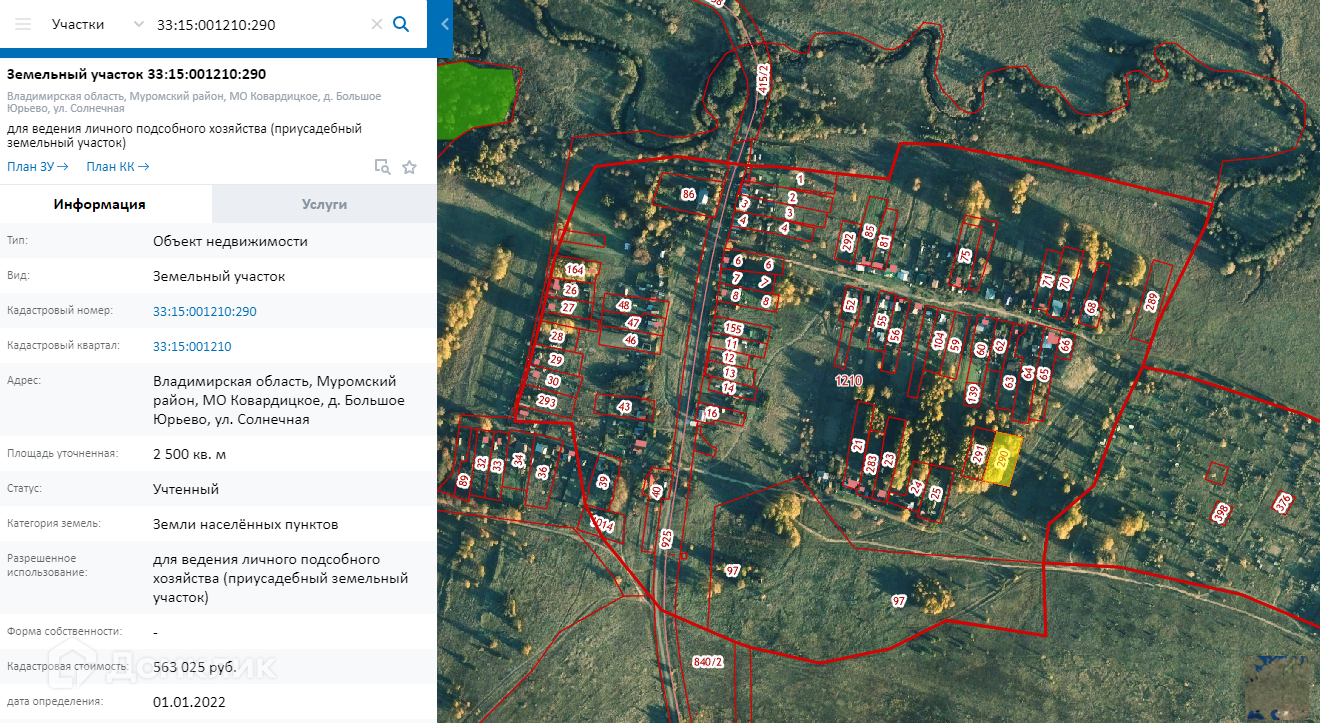The width and height of the screenshot is (1320, 723).
Task: Open cadastral number link 33:15:001210:290
Action: (205, 311)
